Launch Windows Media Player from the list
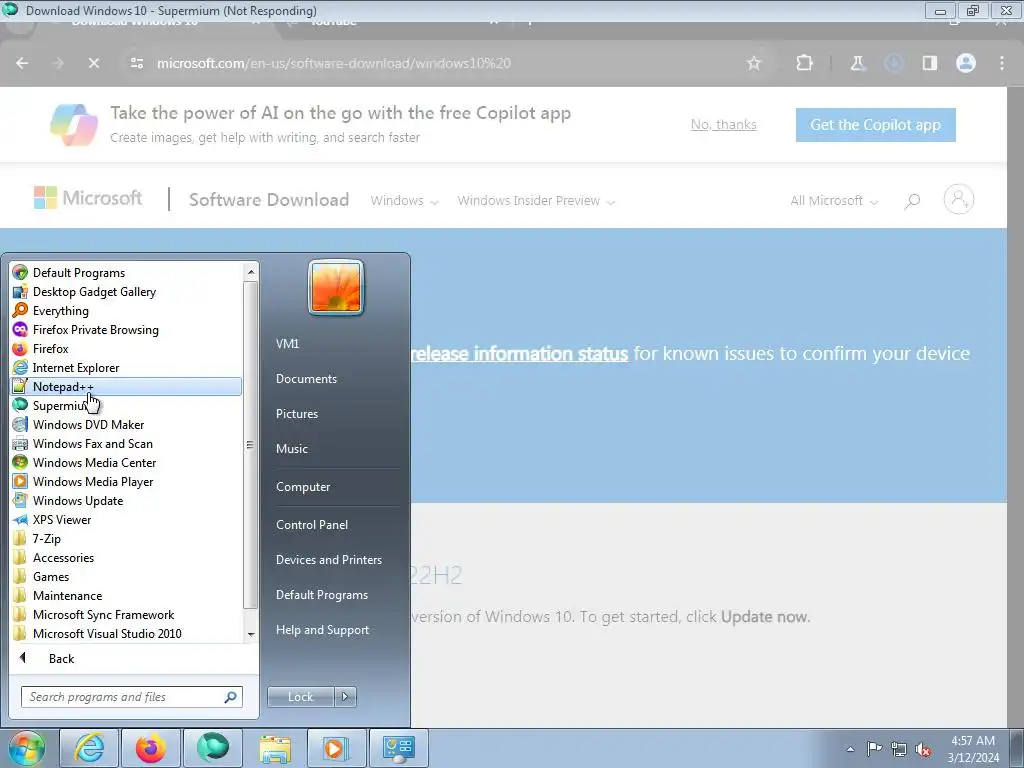1024x768 pixels. 127,481
